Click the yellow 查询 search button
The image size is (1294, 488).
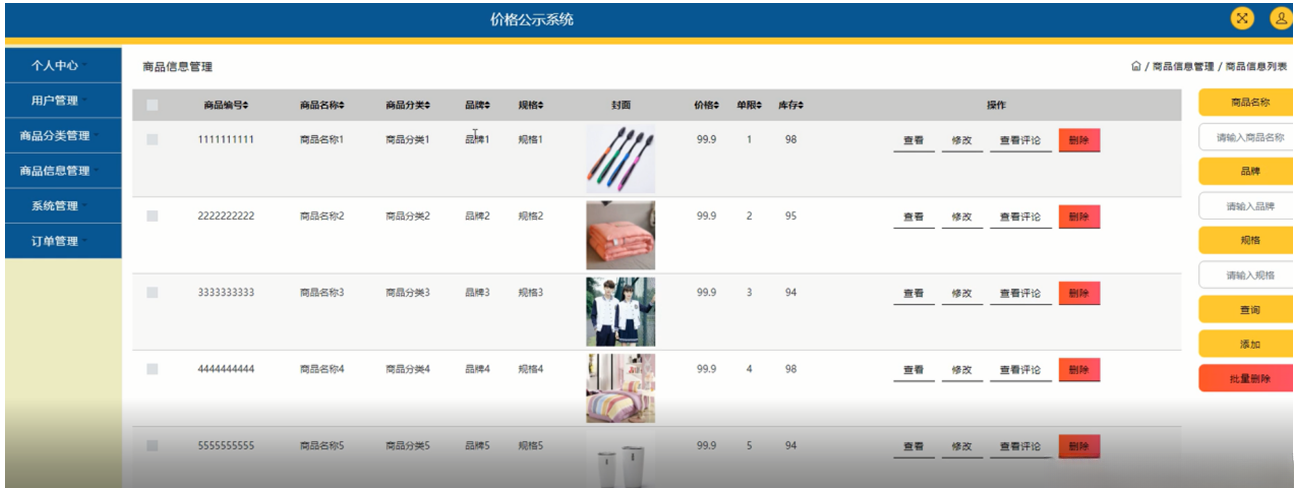point(1248,309)
